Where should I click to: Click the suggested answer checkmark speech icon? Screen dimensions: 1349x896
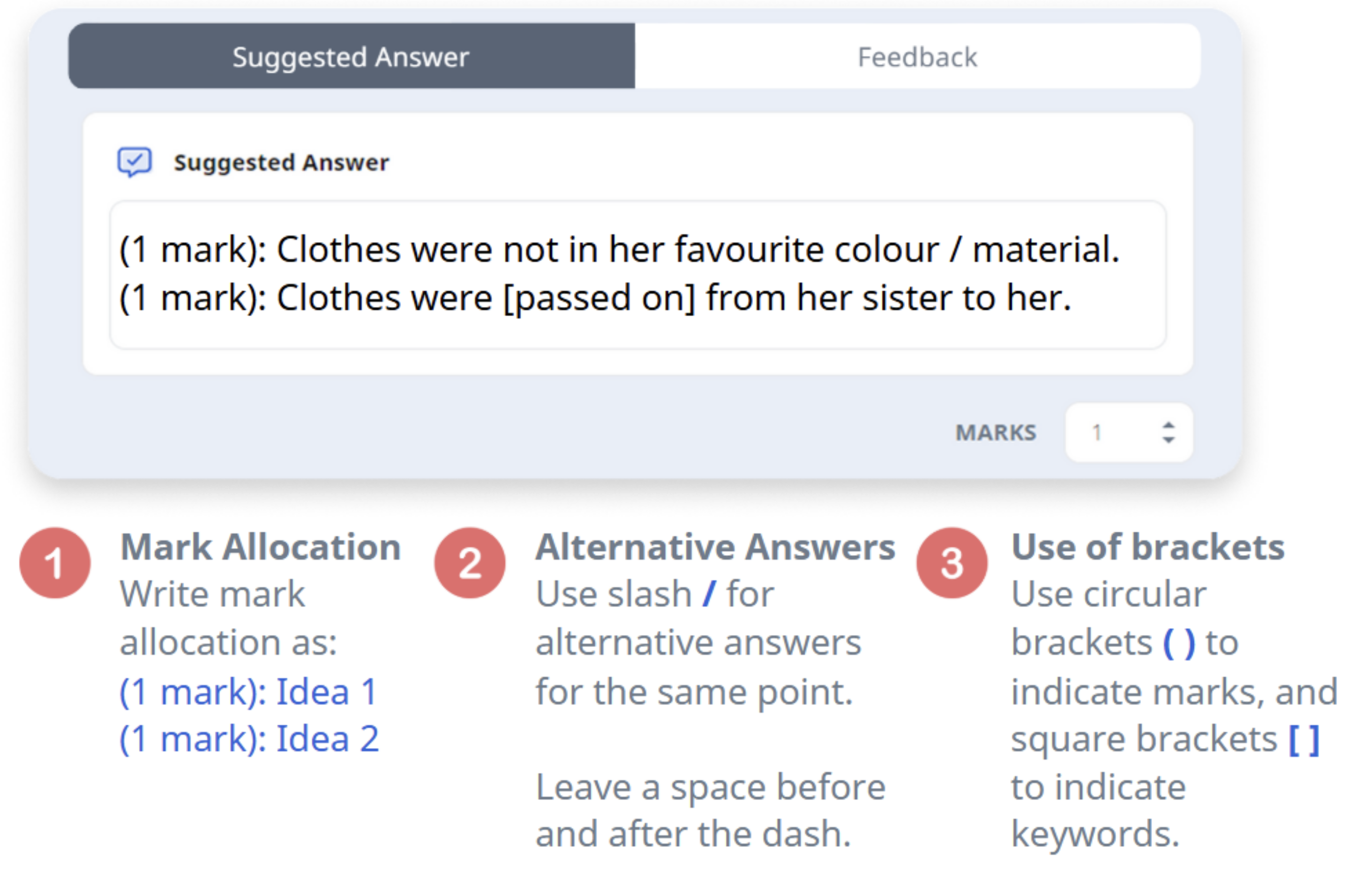135,162
